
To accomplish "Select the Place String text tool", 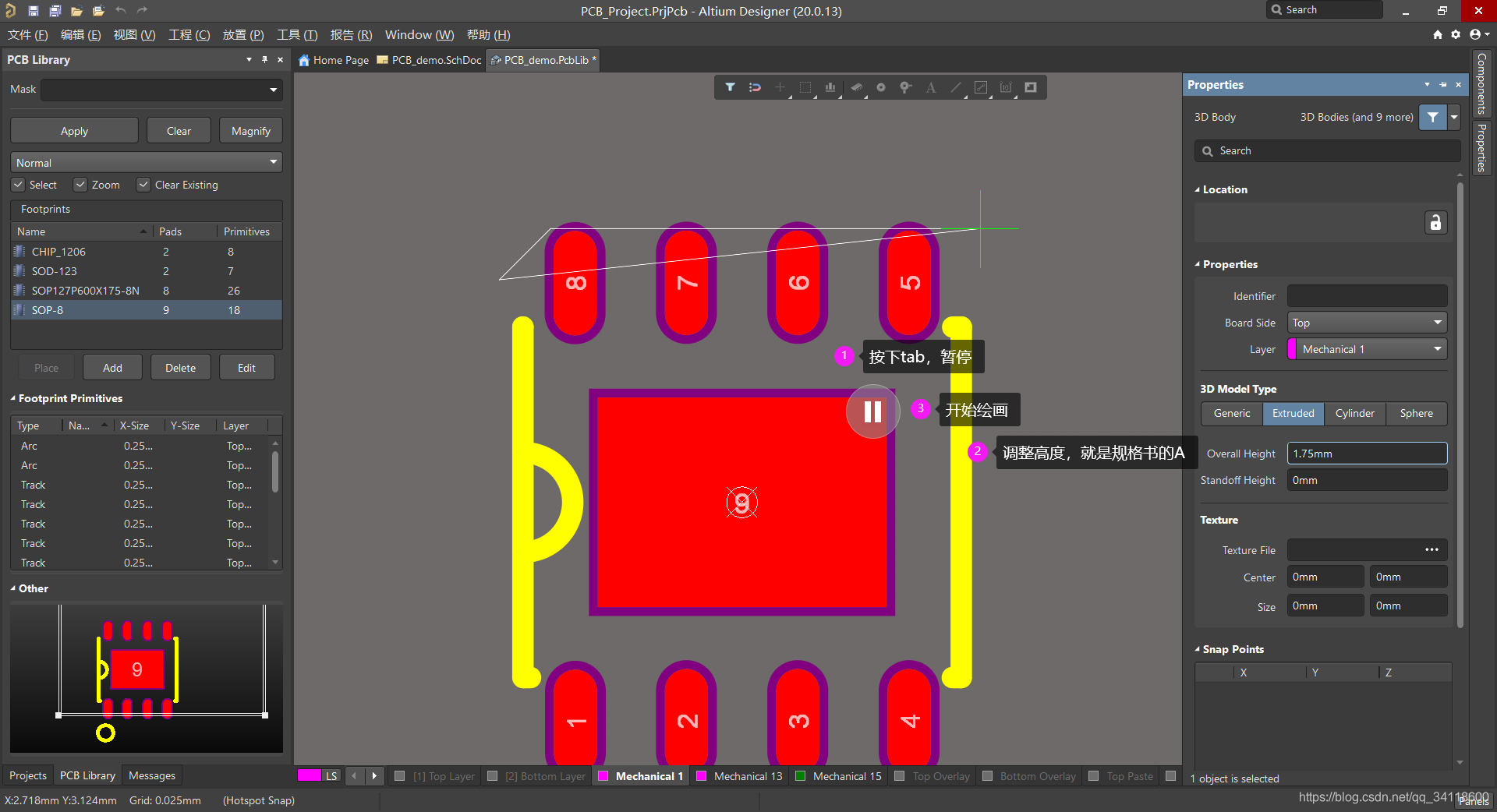I will 931,87.
